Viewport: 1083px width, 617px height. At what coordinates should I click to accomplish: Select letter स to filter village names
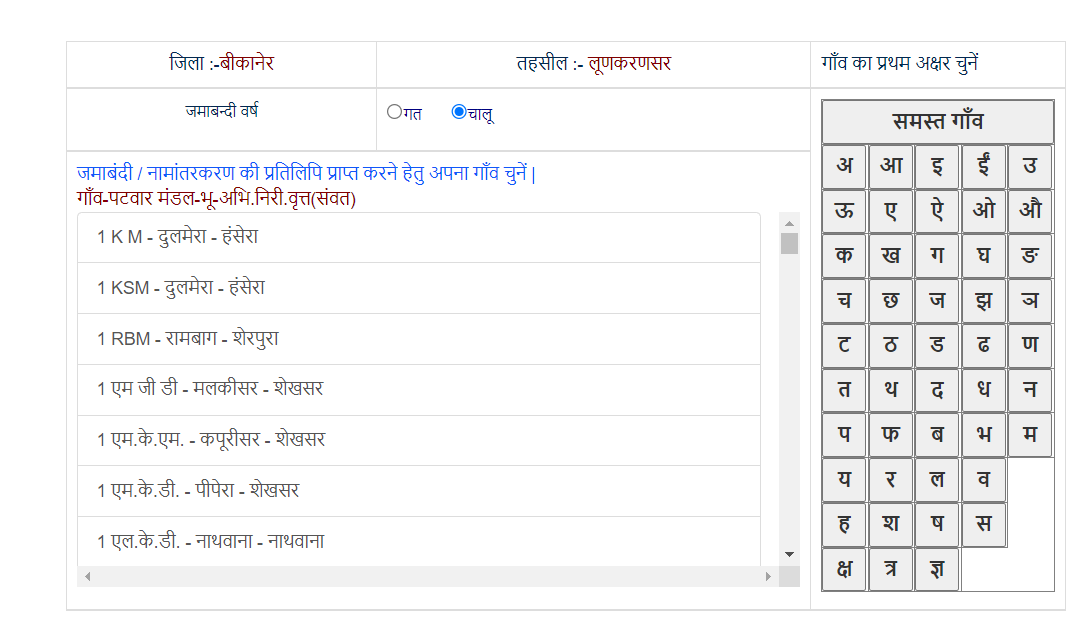984,523
